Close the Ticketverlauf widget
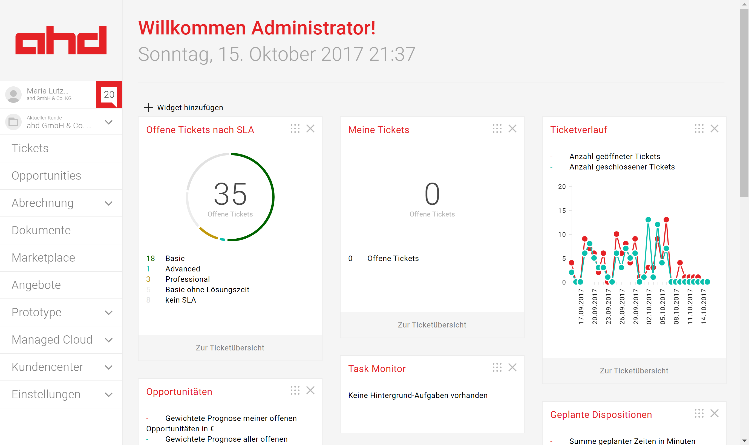Image resolution: width=749 pixels, height=445 pixels. click(714, 129)
